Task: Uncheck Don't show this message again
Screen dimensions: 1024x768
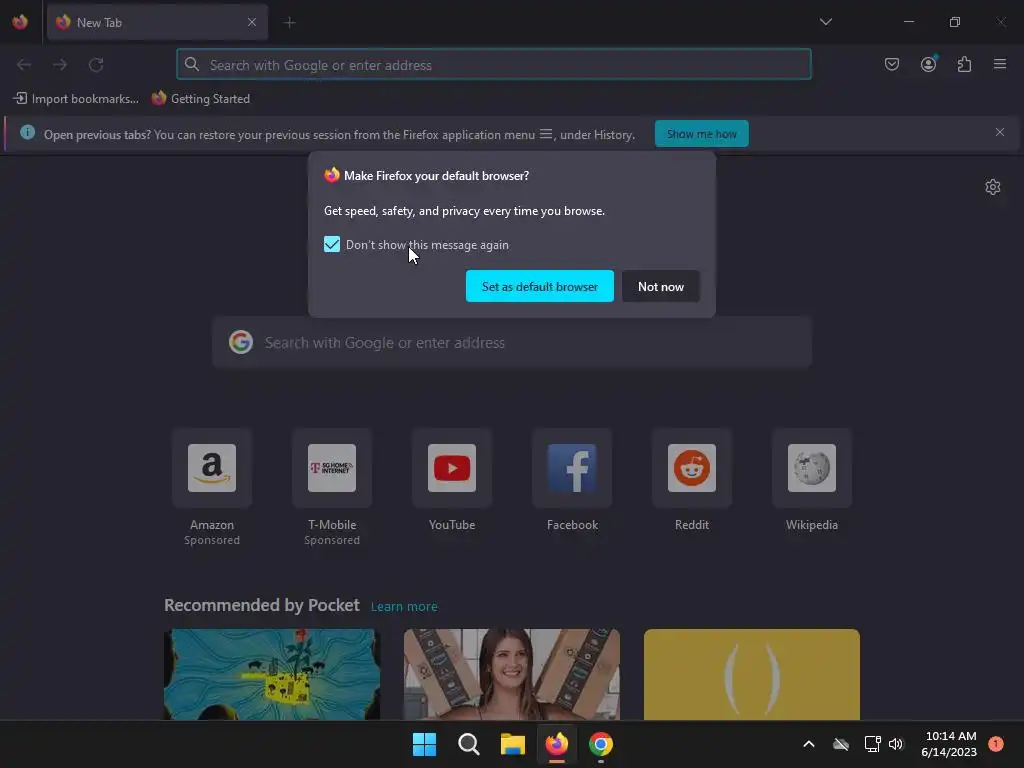Action: [332, 244]
